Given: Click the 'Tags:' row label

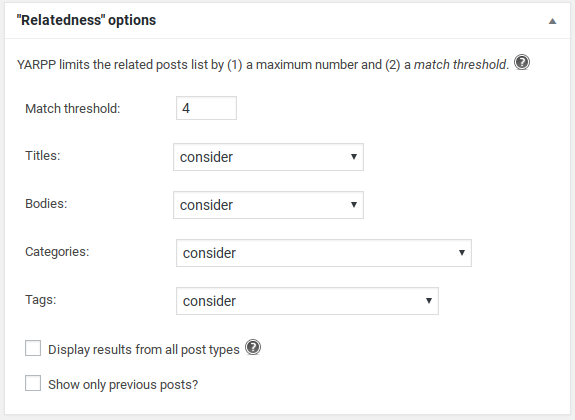Looking at the screenshot, I should pos(41,300).
